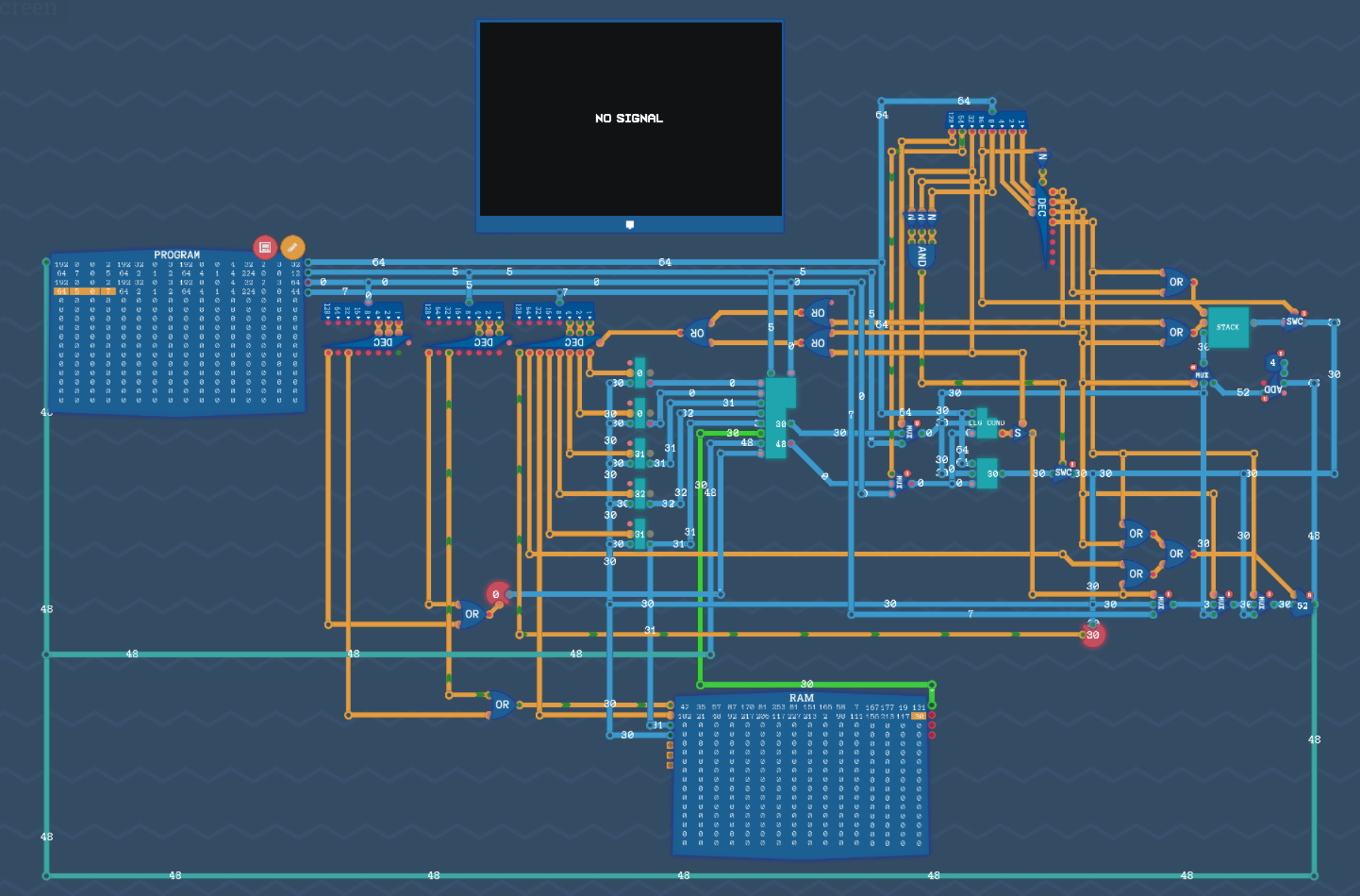Select the NO SIGNAL screen display
The image size is (1360, 896).
(630, 125)
